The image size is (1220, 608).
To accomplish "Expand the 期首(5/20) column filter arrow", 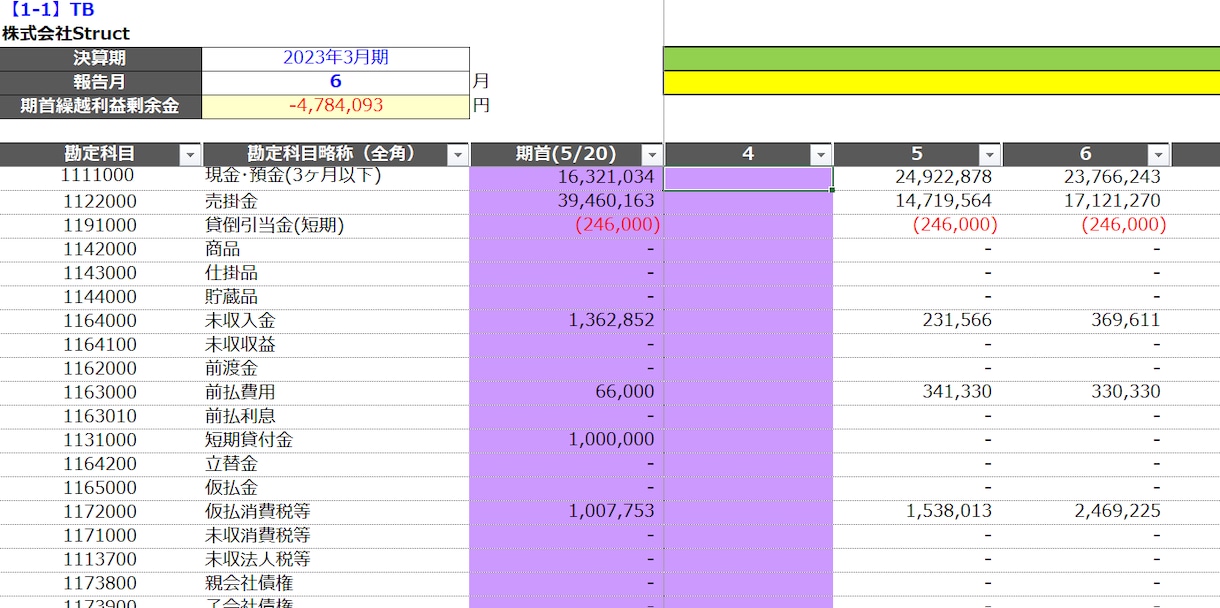I will pos(652,155).
